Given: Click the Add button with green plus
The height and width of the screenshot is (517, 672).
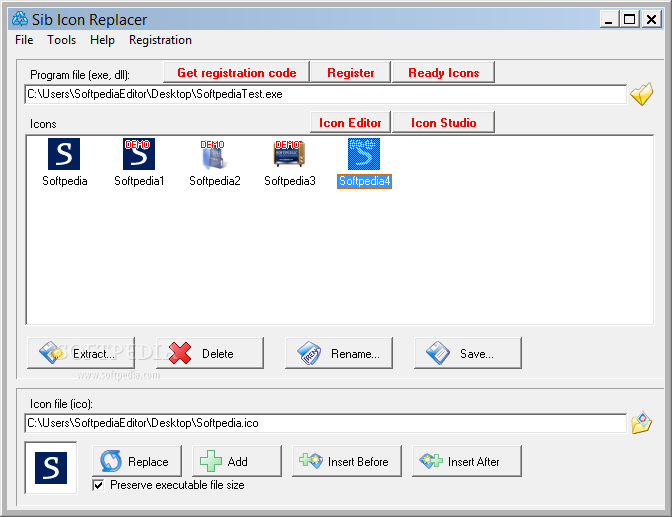Looking at the screenshot, I should click(x=237, y=461).
